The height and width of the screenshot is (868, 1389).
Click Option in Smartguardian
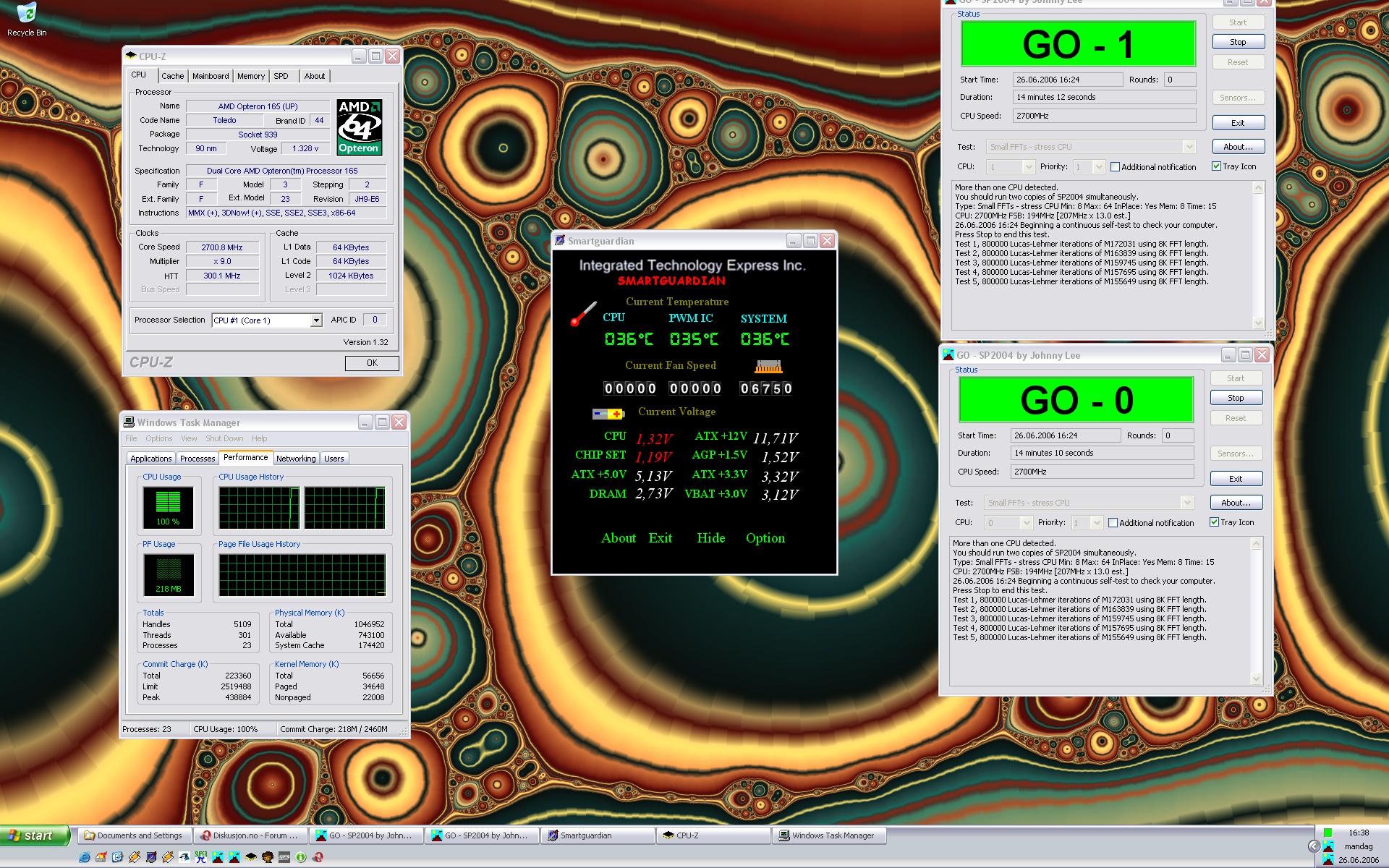765,538
